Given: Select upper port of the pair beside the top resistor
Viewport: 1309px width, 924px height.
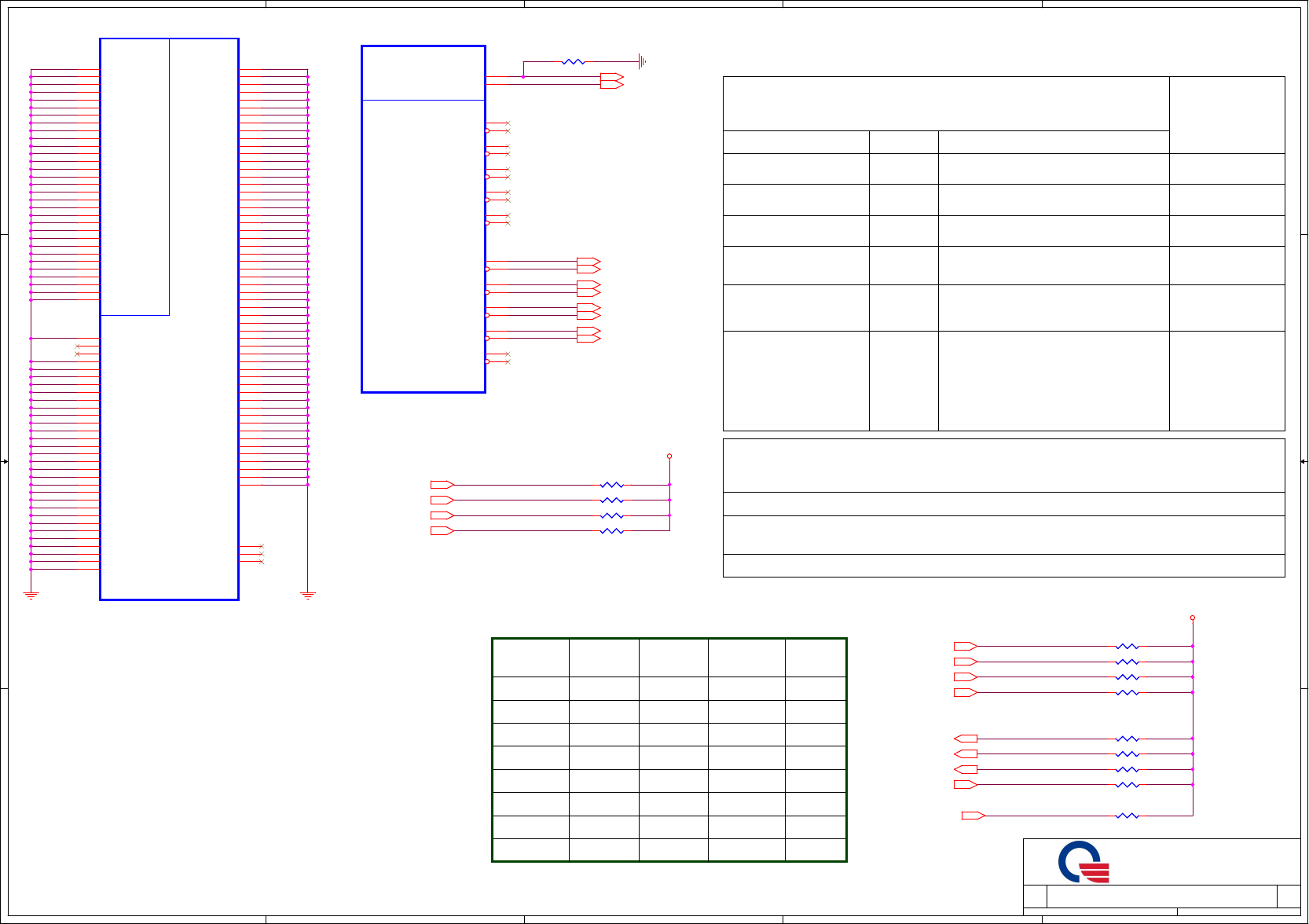Looking at the screenshot, I should click(611, 77).
